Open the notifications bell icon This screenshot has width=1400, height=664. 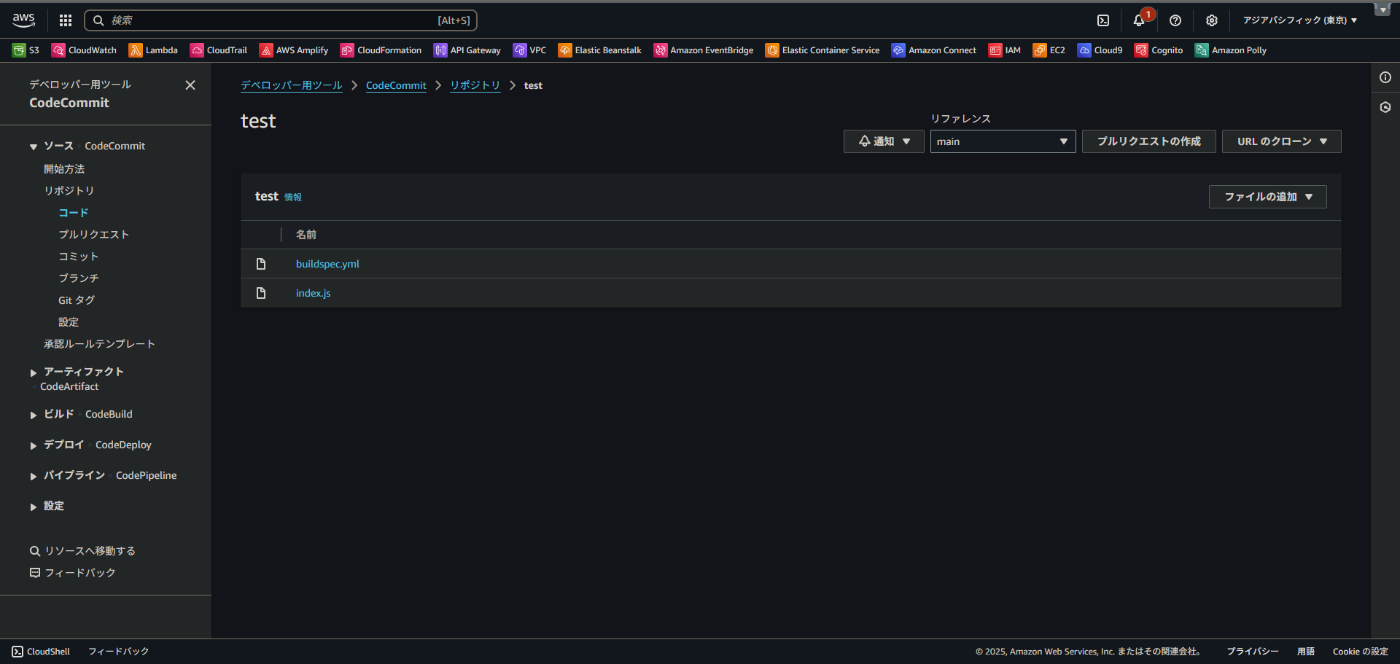(1139, 20)
